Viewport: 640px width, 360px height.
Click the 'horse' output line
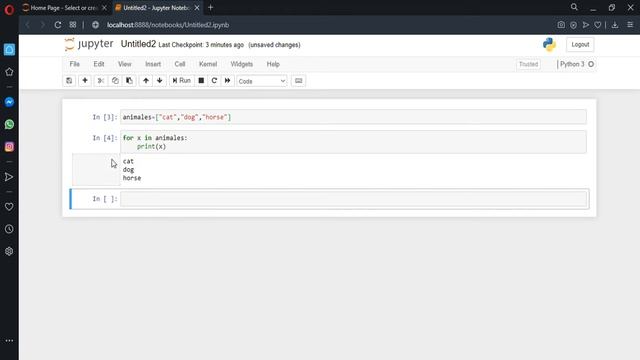point(132,178)
